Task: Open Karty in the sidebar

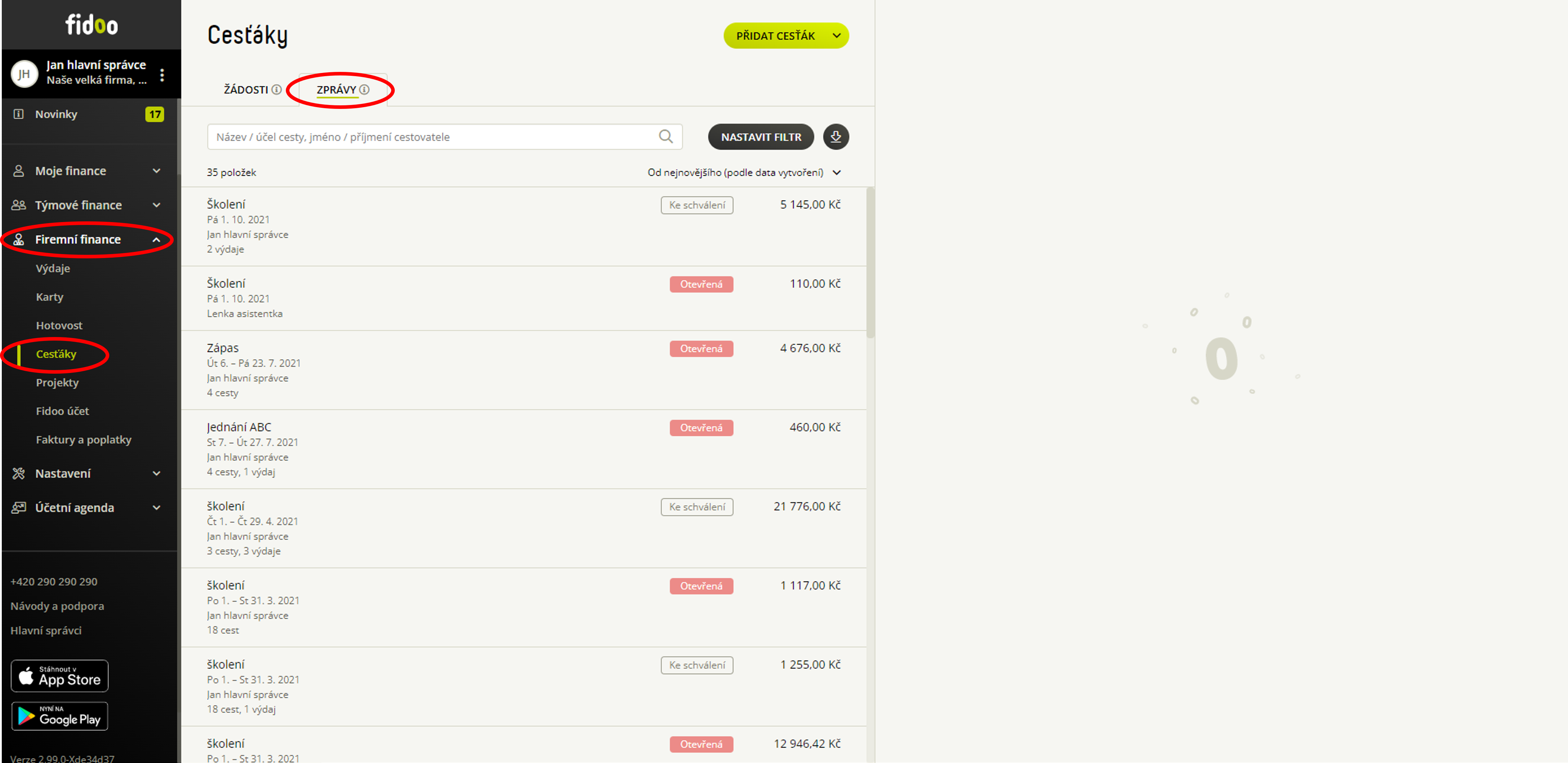Action: pyautogui.click(x=49, y=297)
